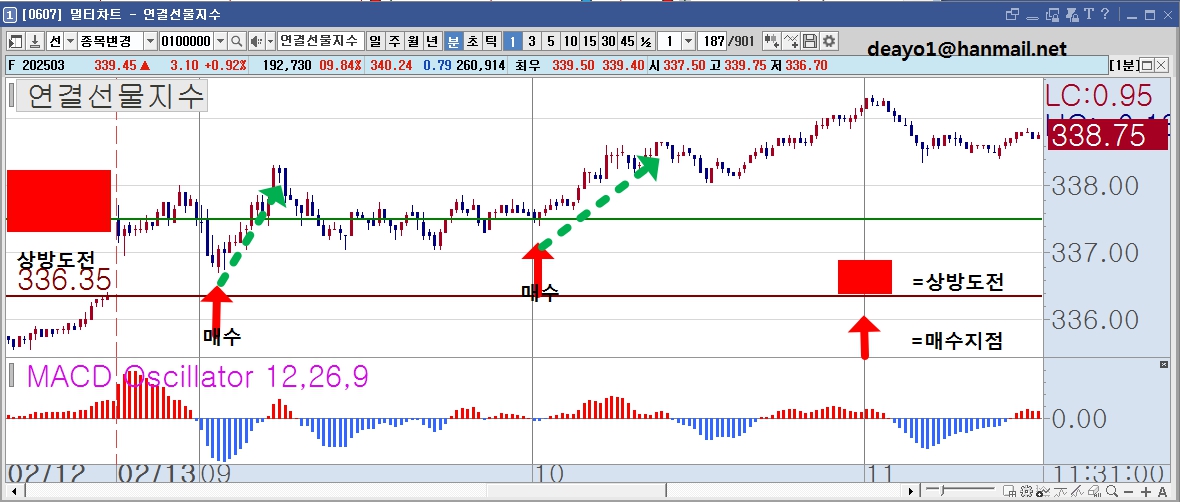Click the speaker sound icon

click(256, 41)
